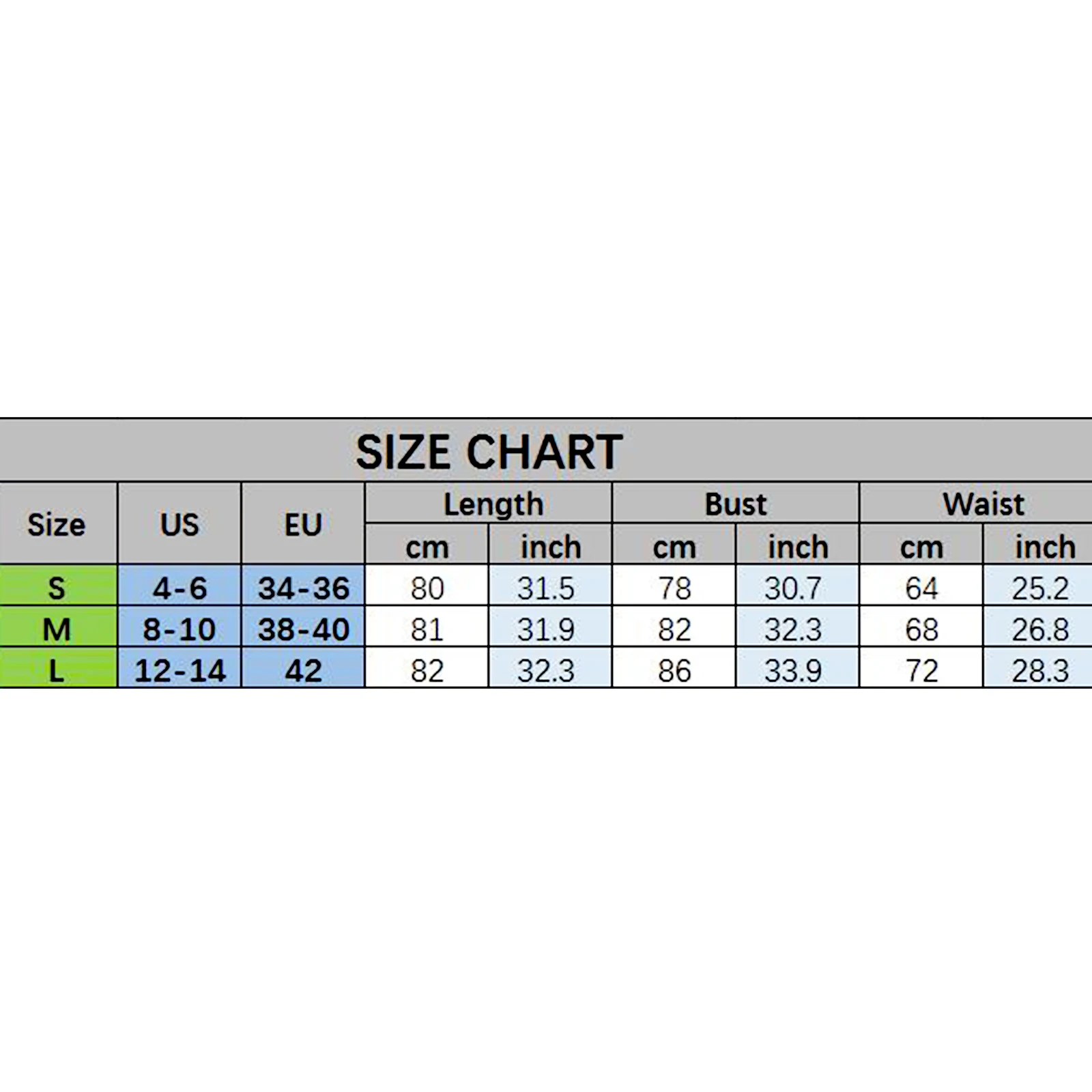Screen dimensions: 1092x1092
Task: Click the green S size cell
Action: click(x=57, y=588)
